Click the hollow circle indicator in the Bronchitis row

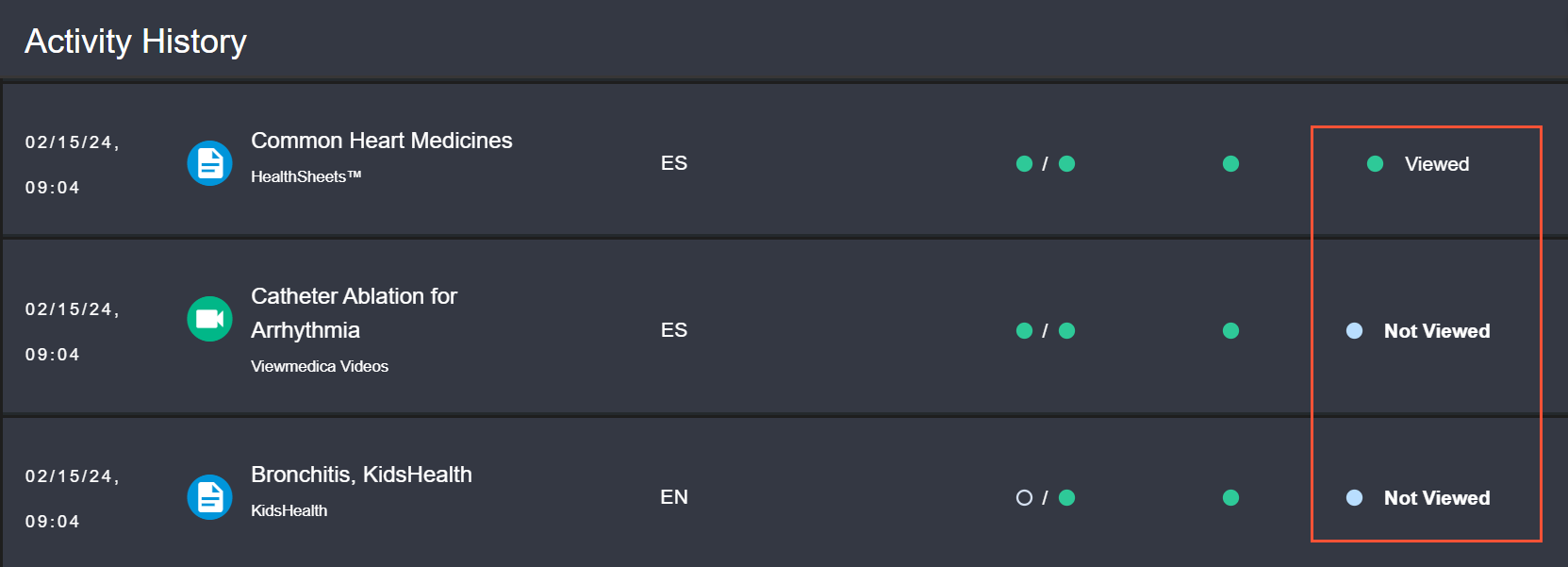pyautogui.click(x=1024, y=497)
